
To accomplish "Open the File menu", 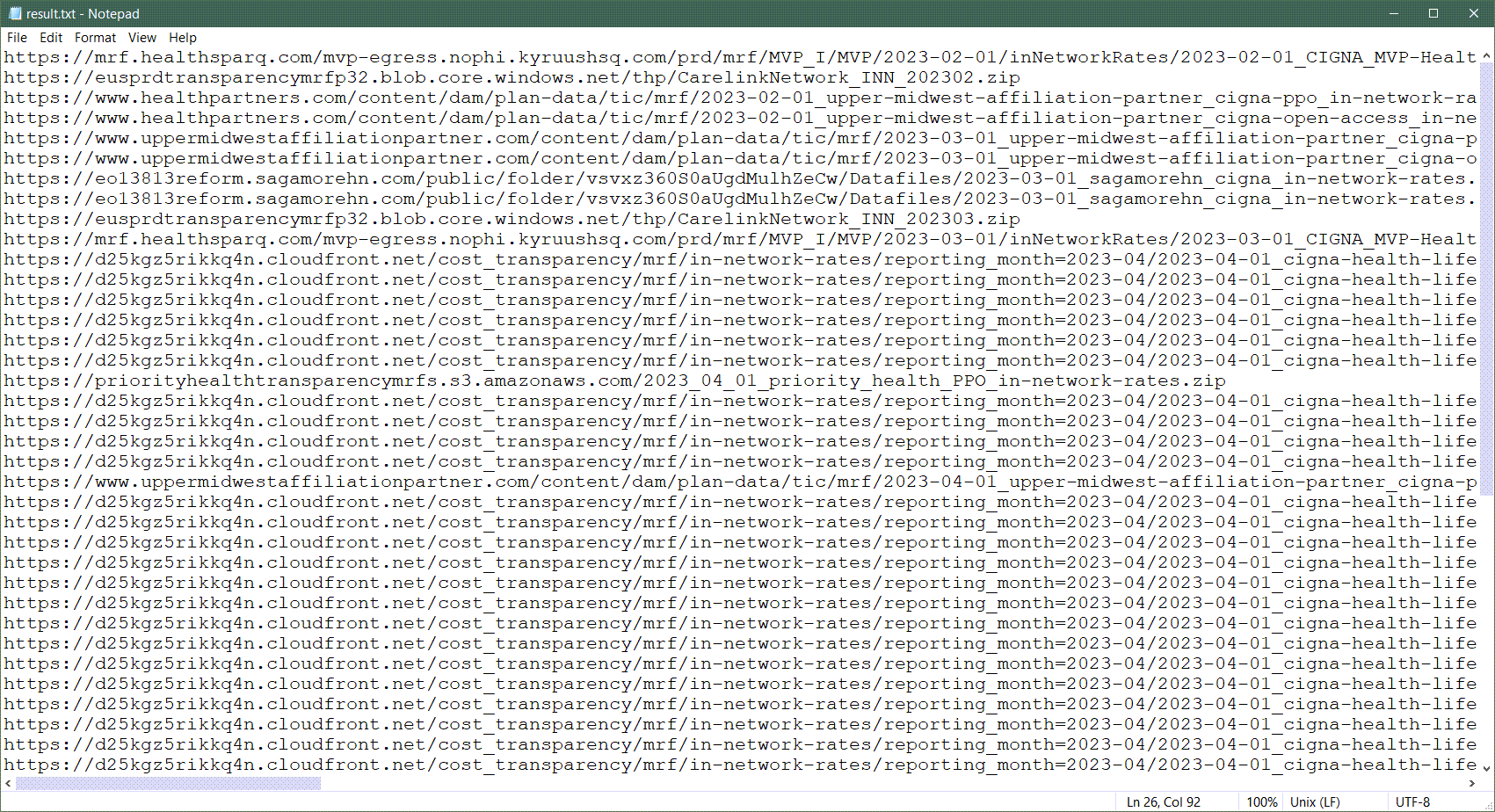I will tap(17, 38).
